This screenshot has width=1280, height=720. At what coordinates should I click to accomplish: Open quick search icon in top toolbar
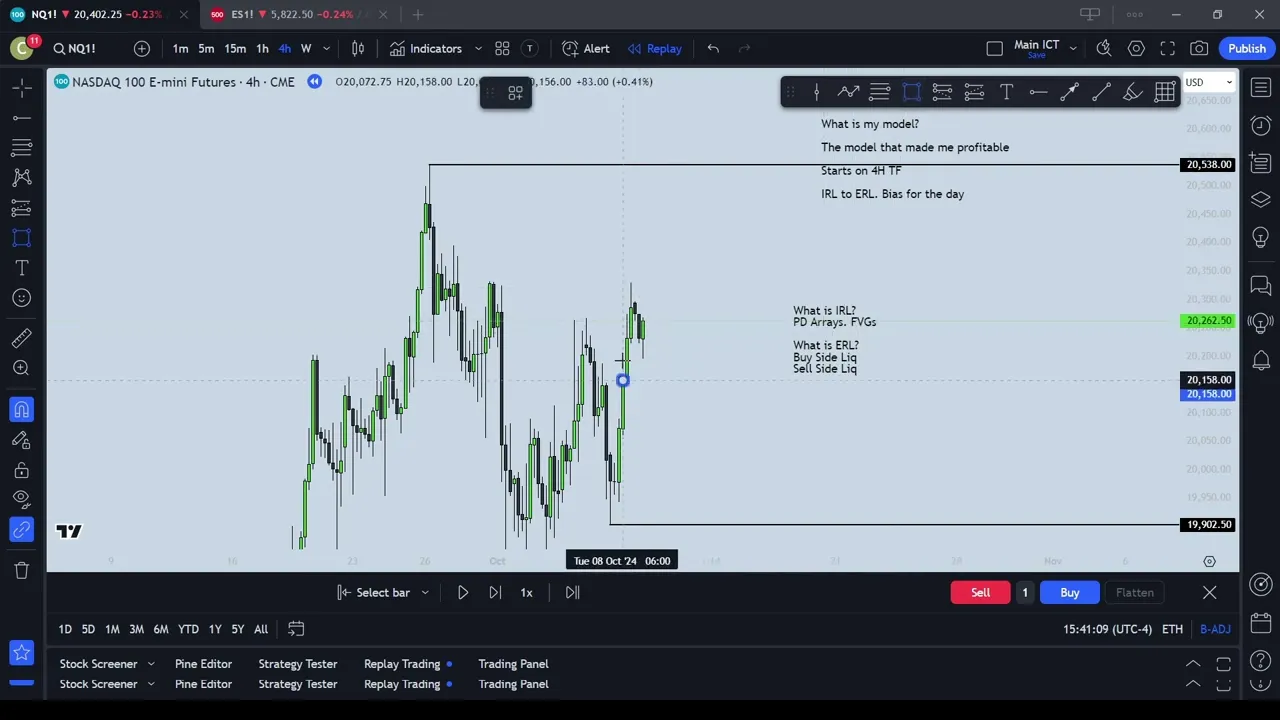click(1104, 48)
